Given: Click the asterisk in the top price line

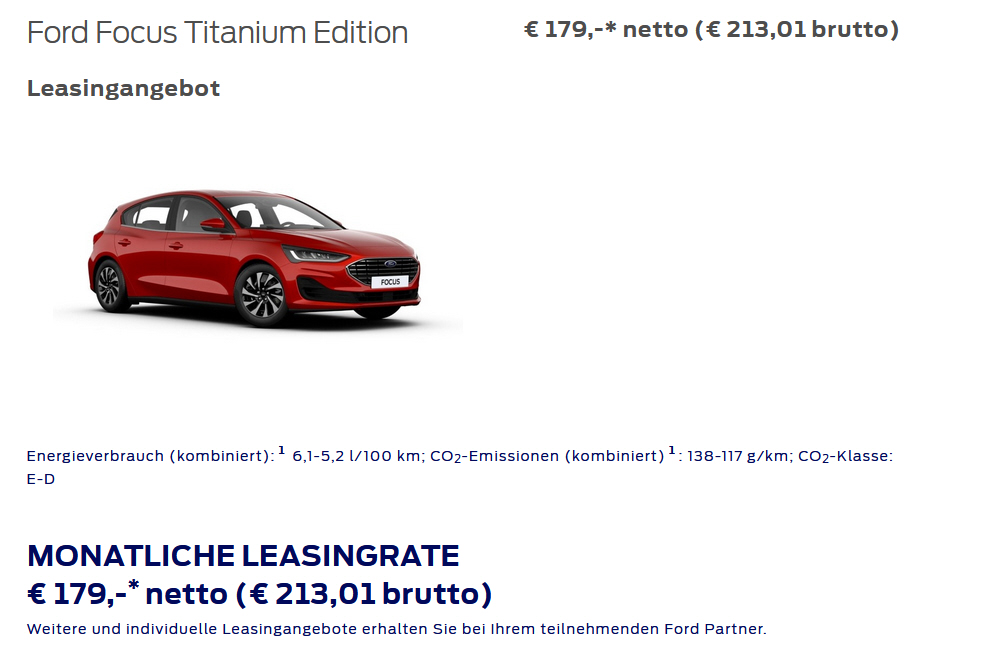Looking at the screenshot, I should (610, 27).
